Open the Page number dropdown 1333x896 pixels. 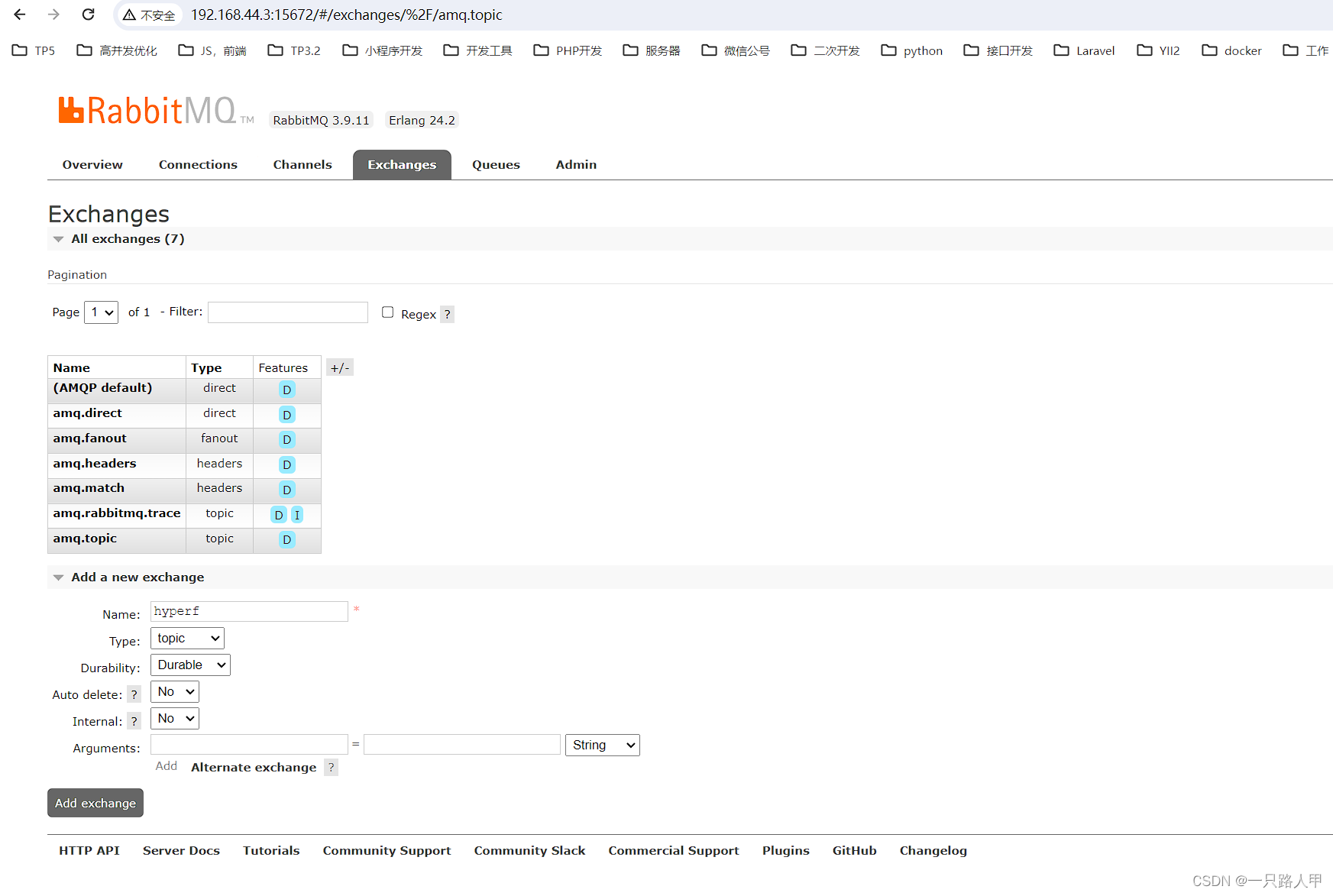101,312
